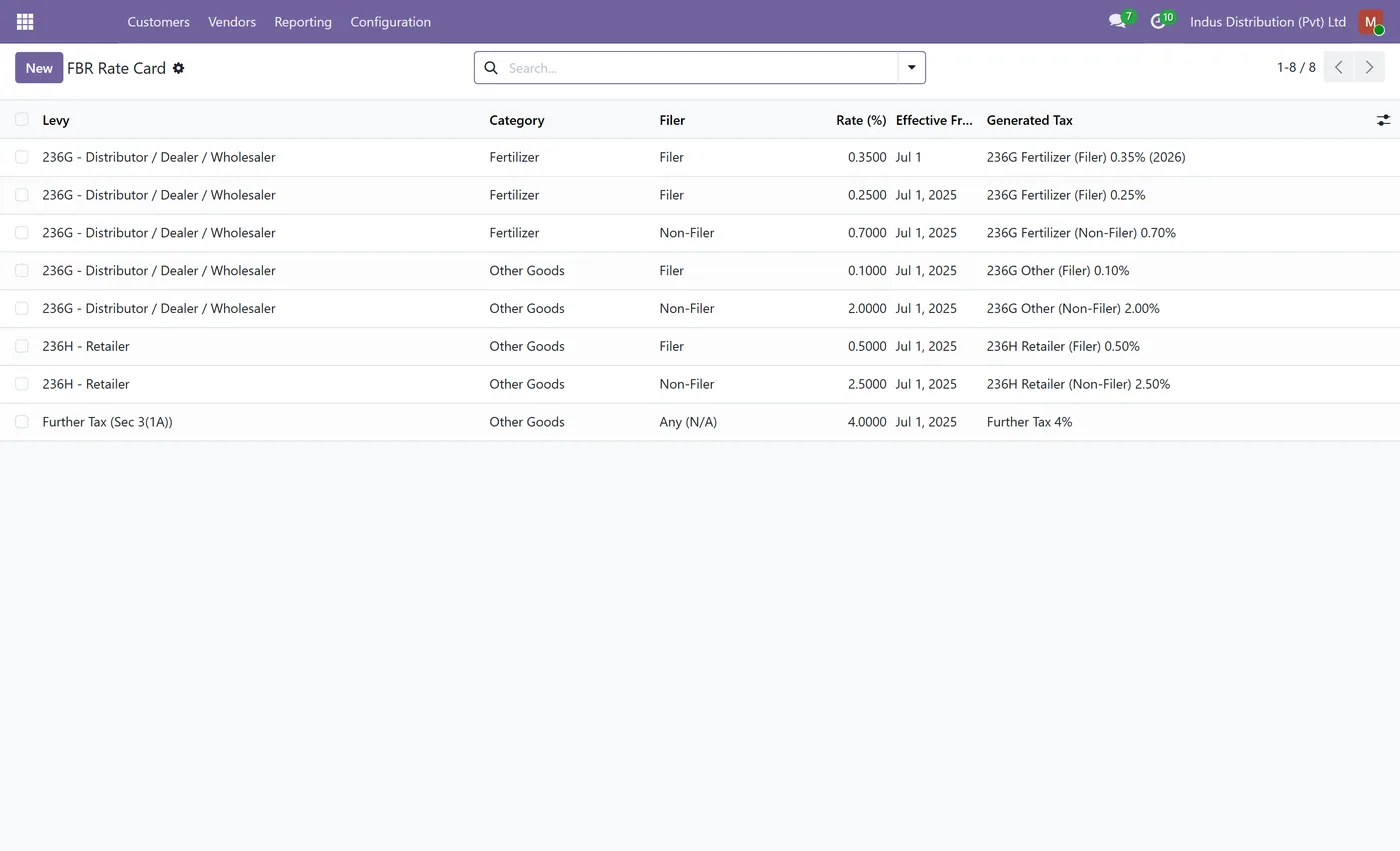Sort by the Levy column header
The image size is (1400, 851).
coord(56,120)
